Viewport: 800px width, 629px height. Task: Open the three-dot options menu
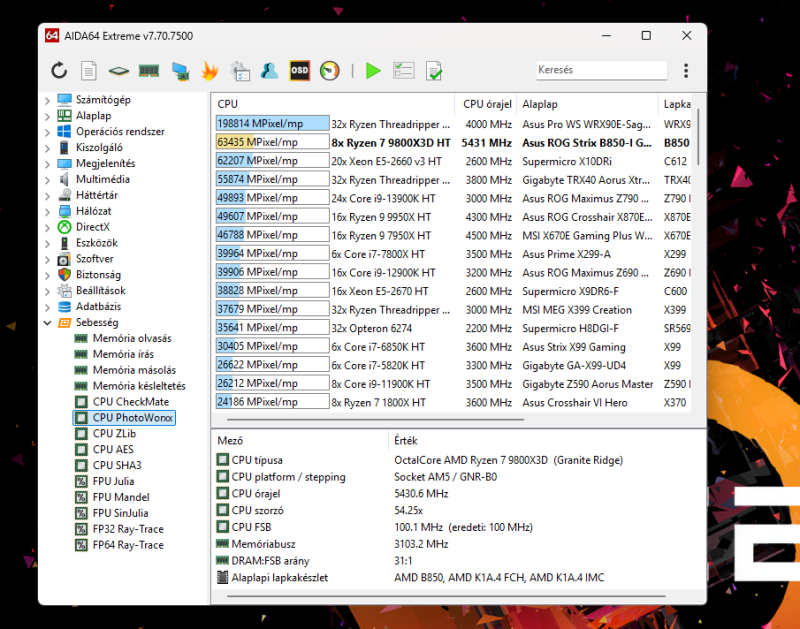click(686, 70)
